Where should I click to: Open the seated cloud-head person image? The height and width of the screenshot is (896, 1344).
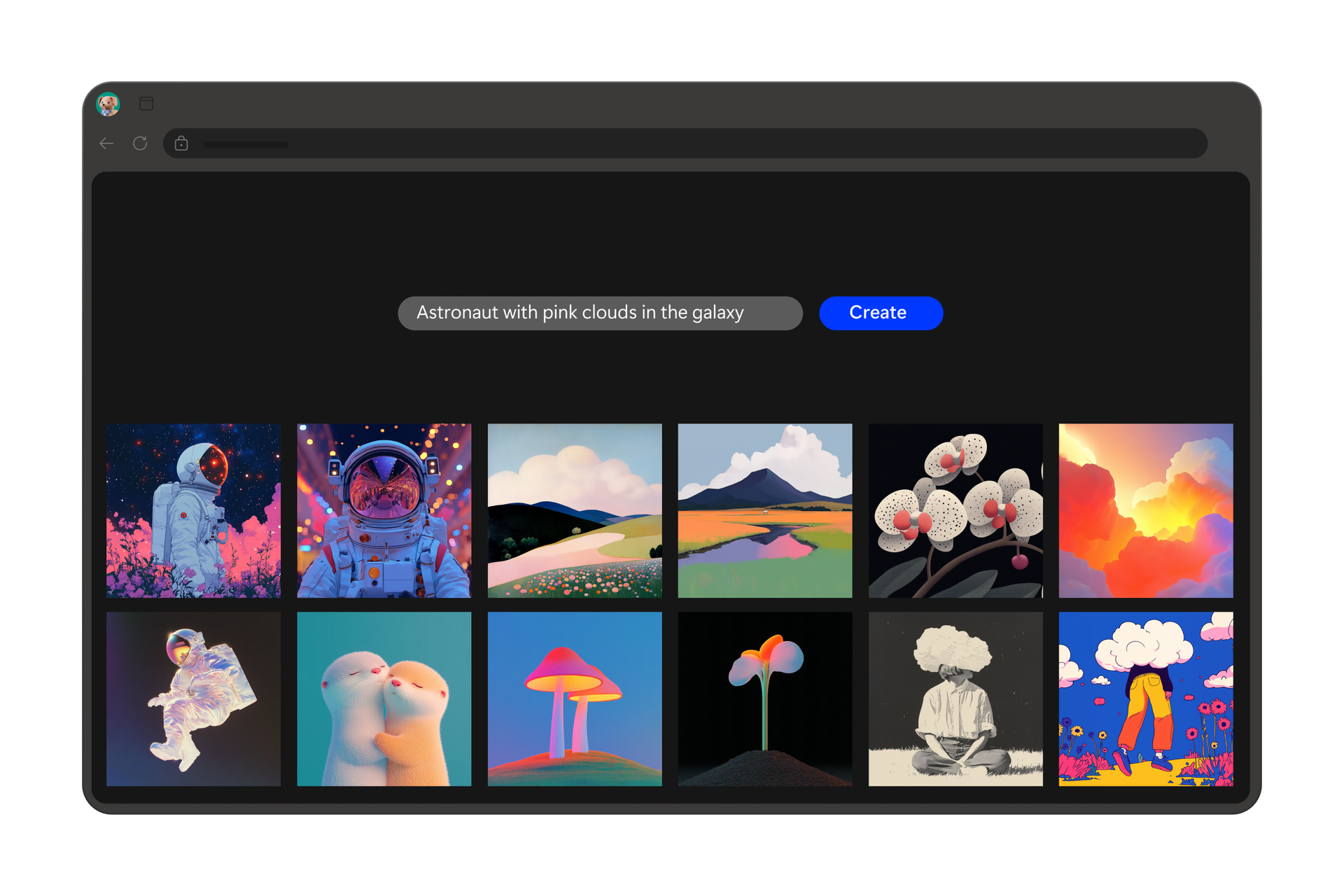(955, 699)
